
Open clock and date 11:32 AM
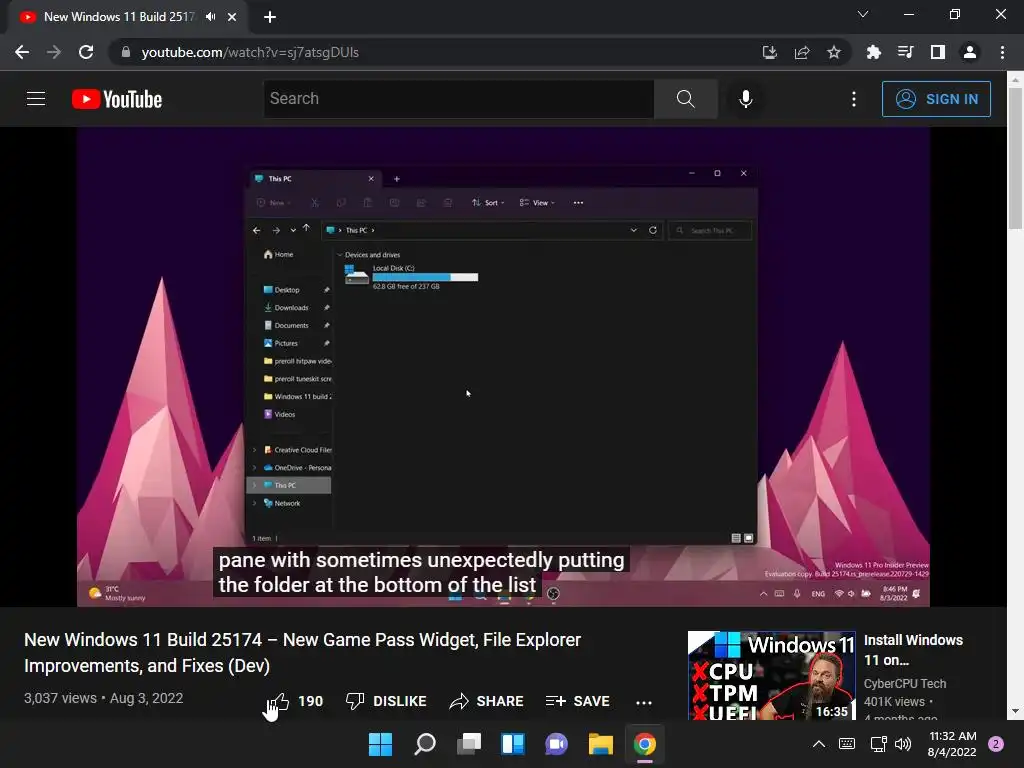click(x=952, y=744)
